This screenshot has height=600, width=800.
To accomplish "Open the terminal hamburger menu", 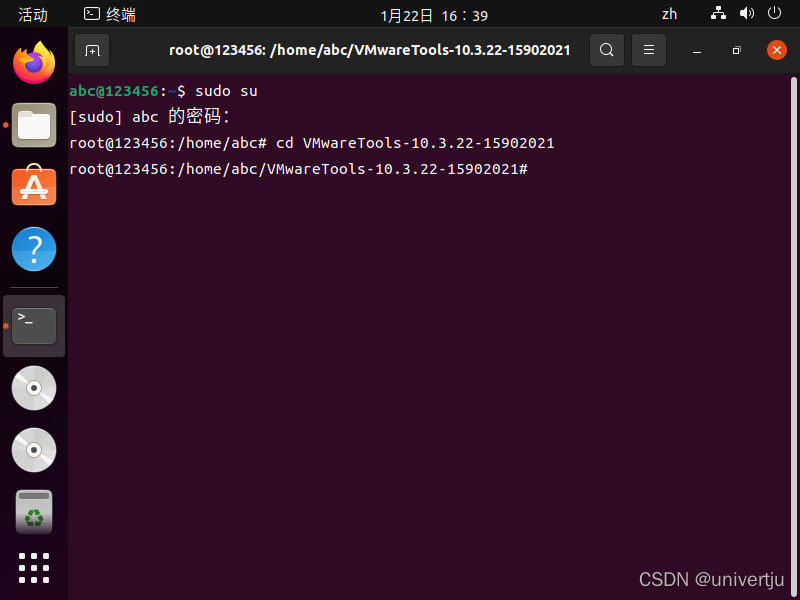I will 649,50.
